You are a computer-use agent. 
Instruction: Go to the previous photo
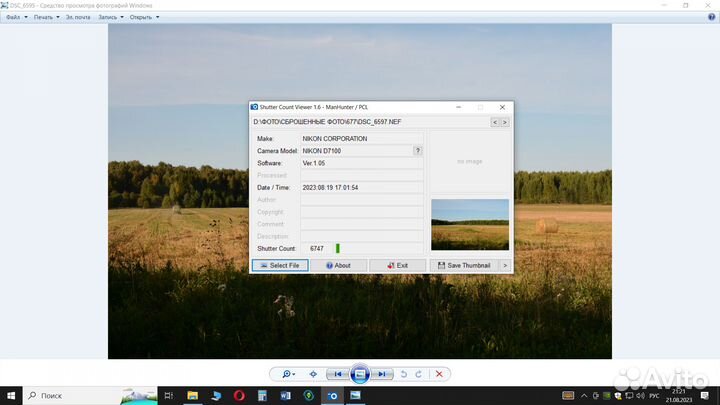coord(338,374)
